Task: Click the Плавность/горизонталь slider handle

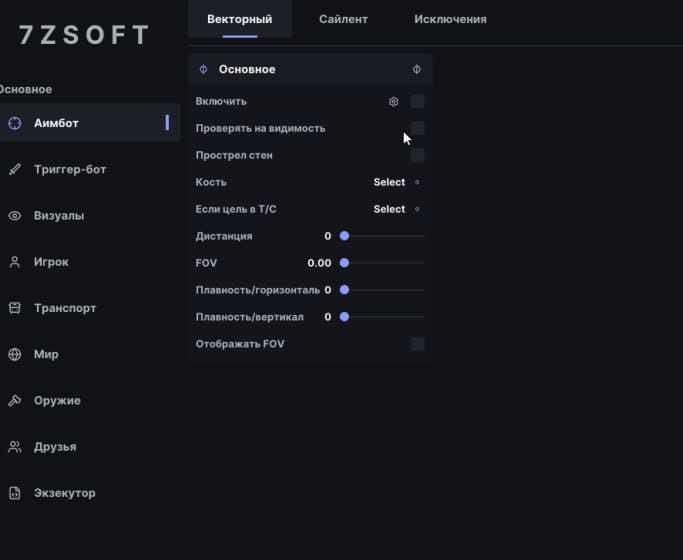Action: (x=344, y=290)
